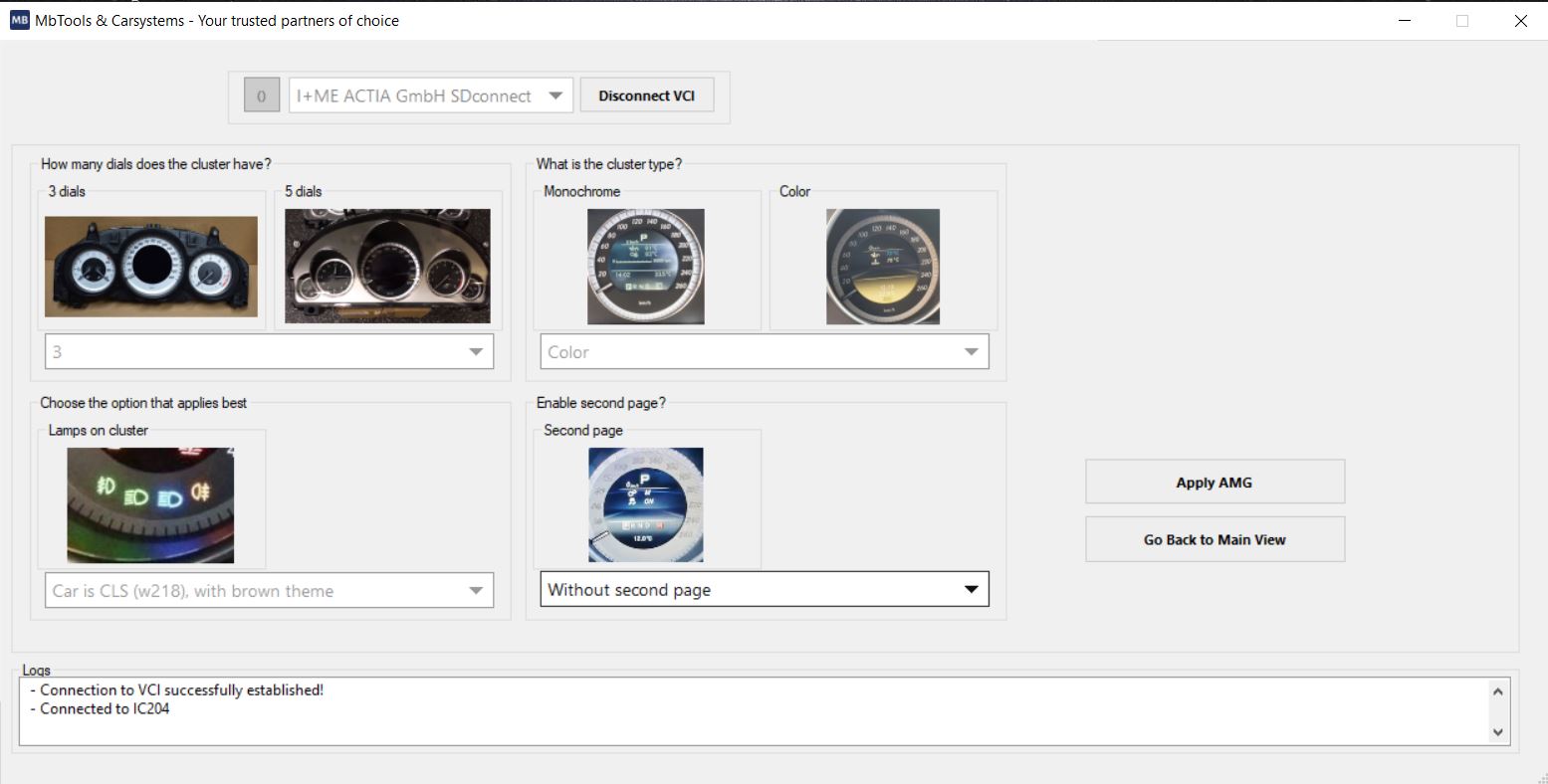Click the down arrow on Logs scrollbar

[x=1497, y=732]
